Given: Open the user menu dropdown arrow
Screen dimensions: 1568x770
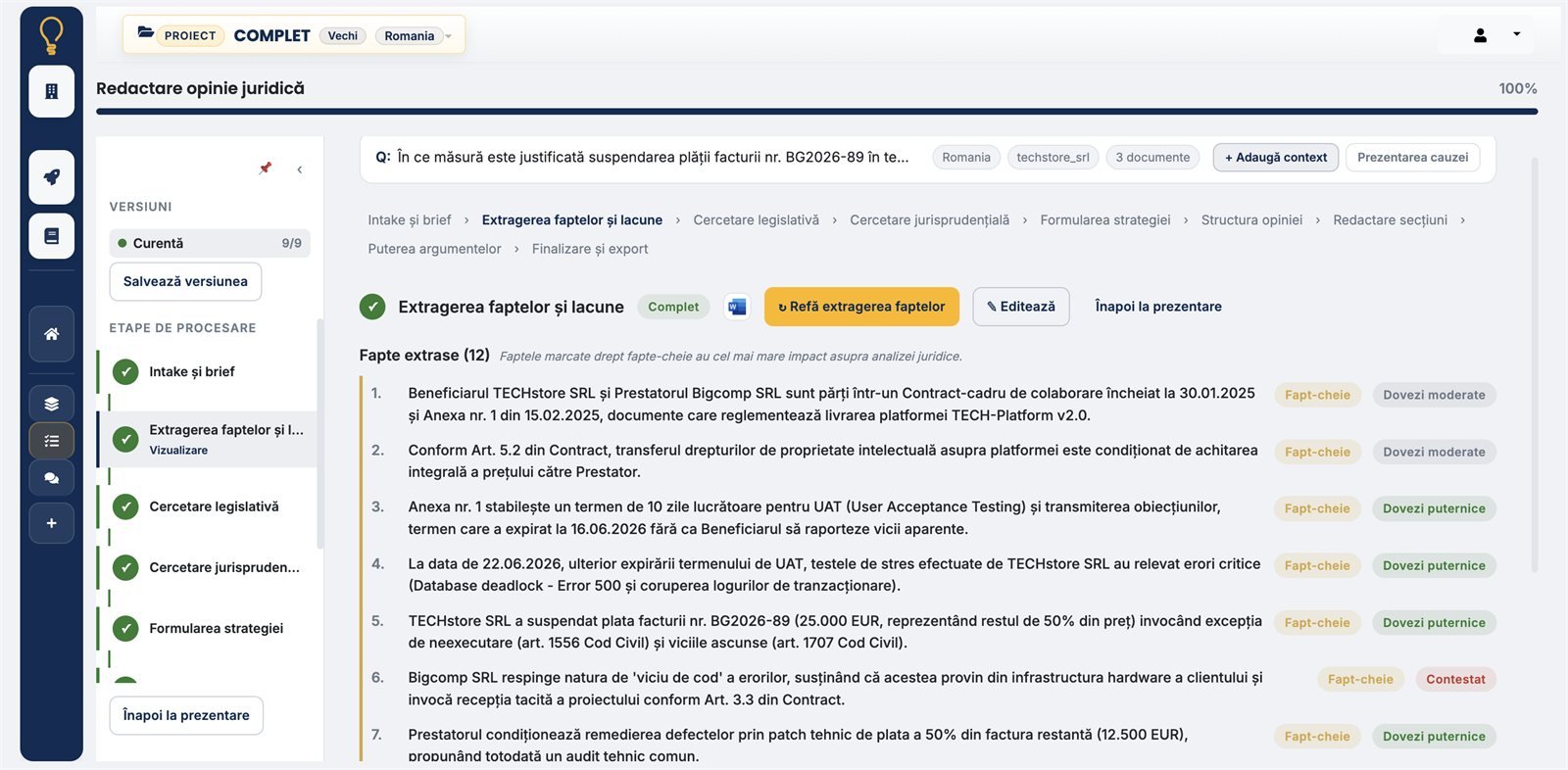Looking at the screenshot, I should click(x=1517, y=34).
